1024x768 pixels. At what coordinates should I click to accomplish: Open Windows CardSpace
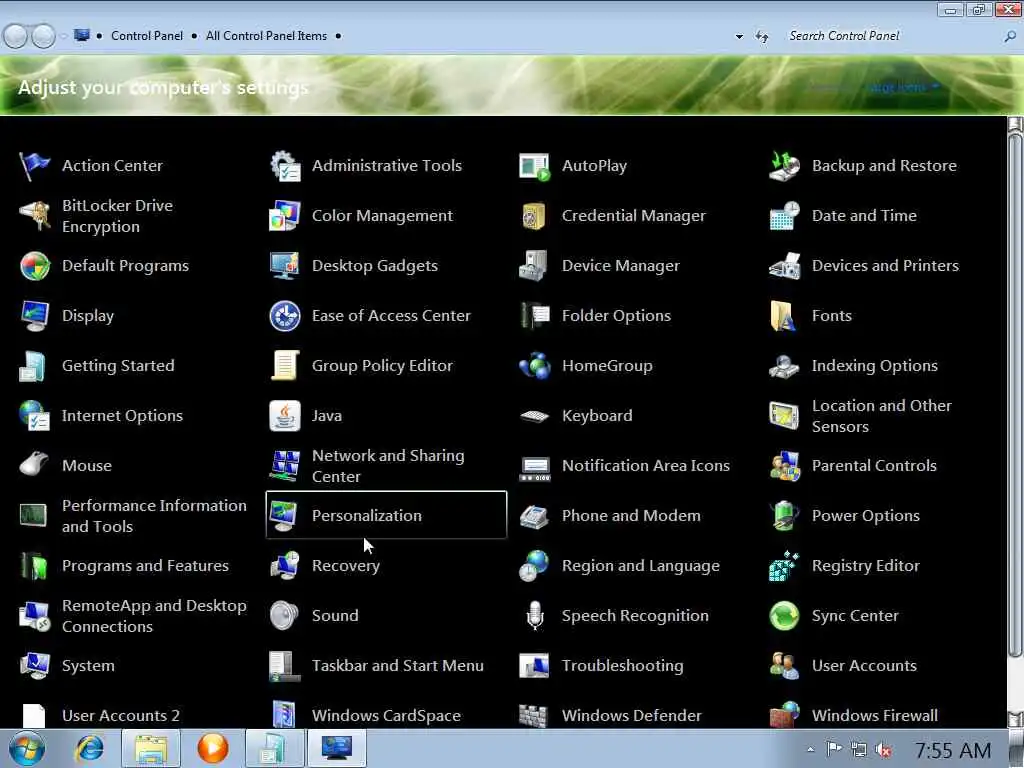pos(366,715)
